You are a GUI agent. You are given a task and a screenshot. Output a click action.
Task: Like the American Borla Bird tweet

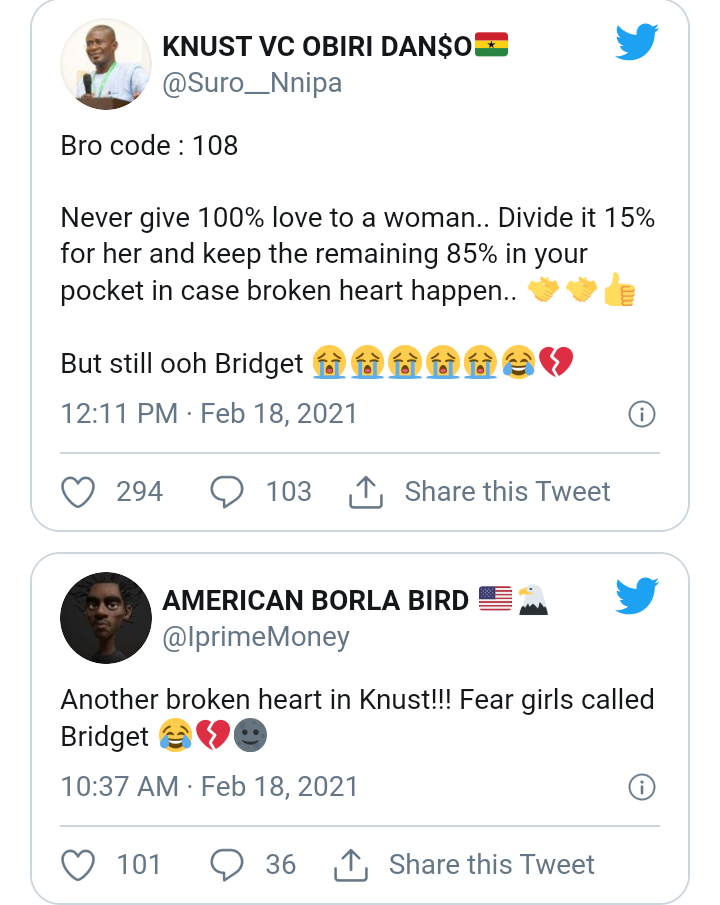point(78,865)
